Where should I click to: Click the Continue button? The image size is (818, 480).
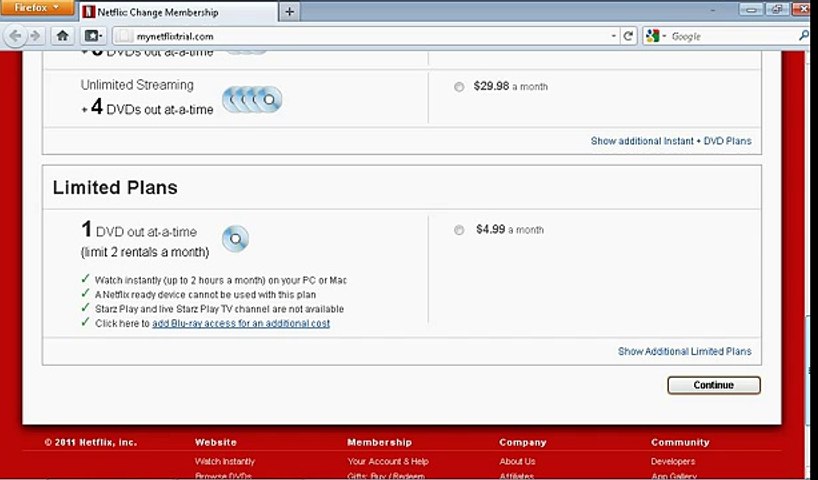click(x=714, y=385)
